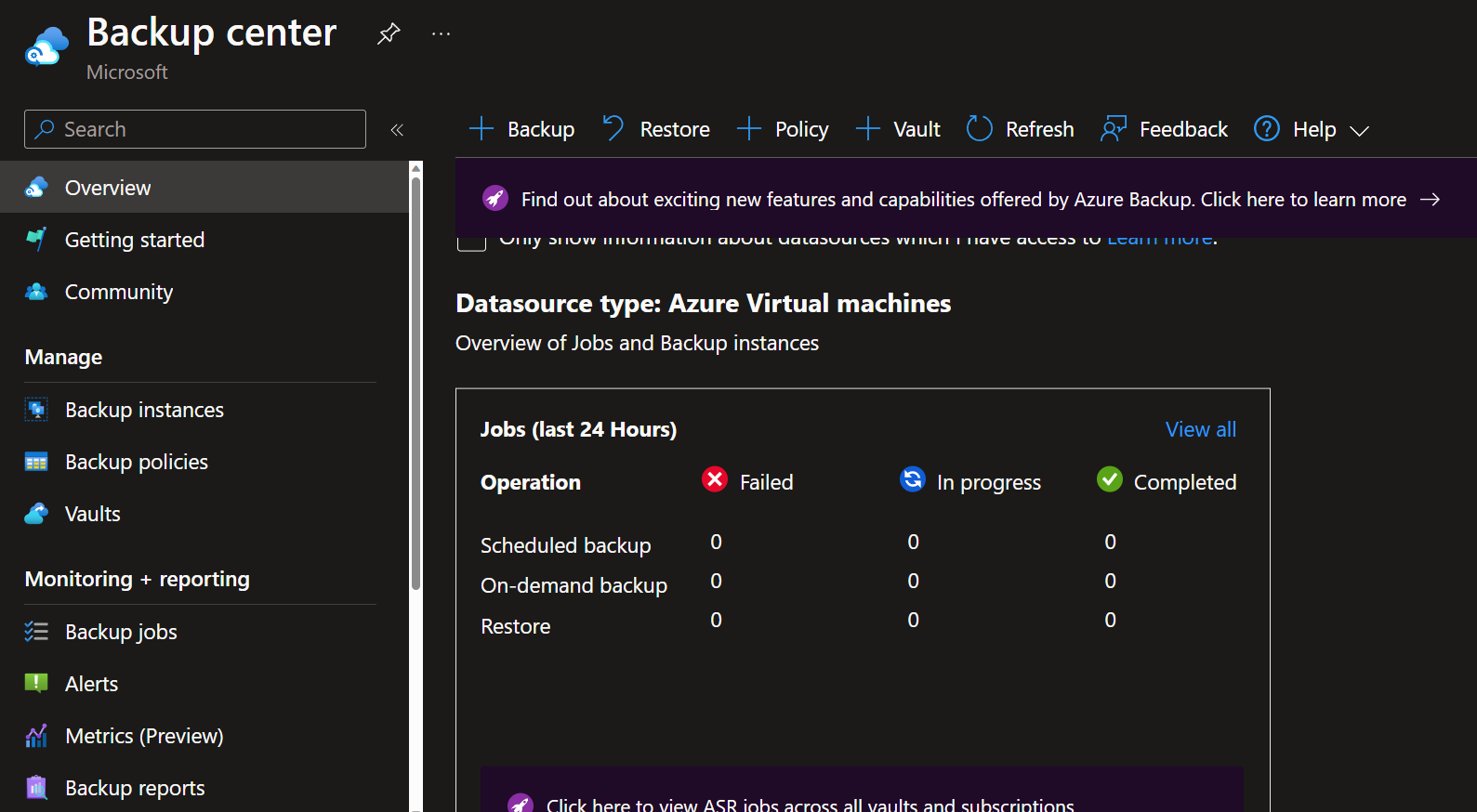Click the Azure Backup new features banner
The width and height of the screenshot is (1477, 812).
tap(964, 199)
